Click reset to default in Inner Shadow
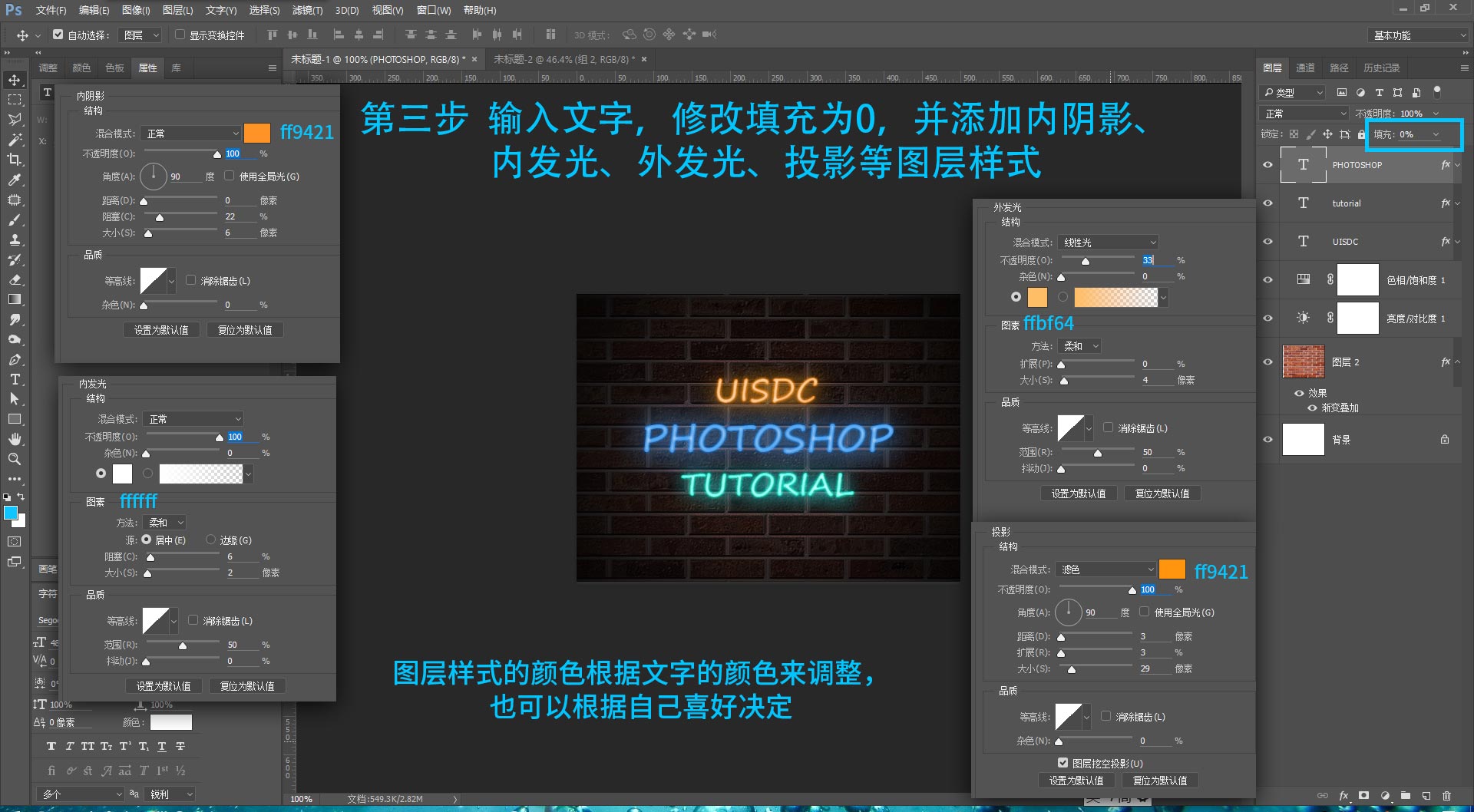 pyautogui.click(x=245, y=330)
